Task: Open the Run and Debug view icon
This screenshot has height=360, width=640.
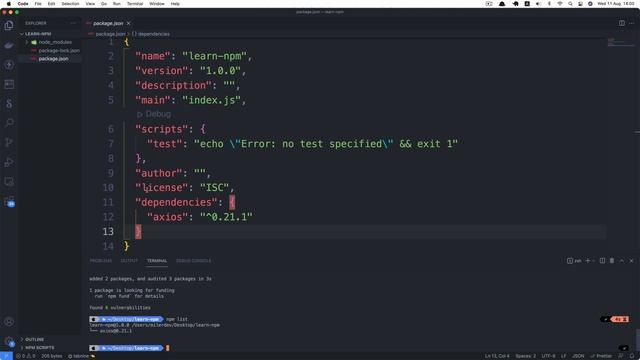Action: click(x=9, y=162)
